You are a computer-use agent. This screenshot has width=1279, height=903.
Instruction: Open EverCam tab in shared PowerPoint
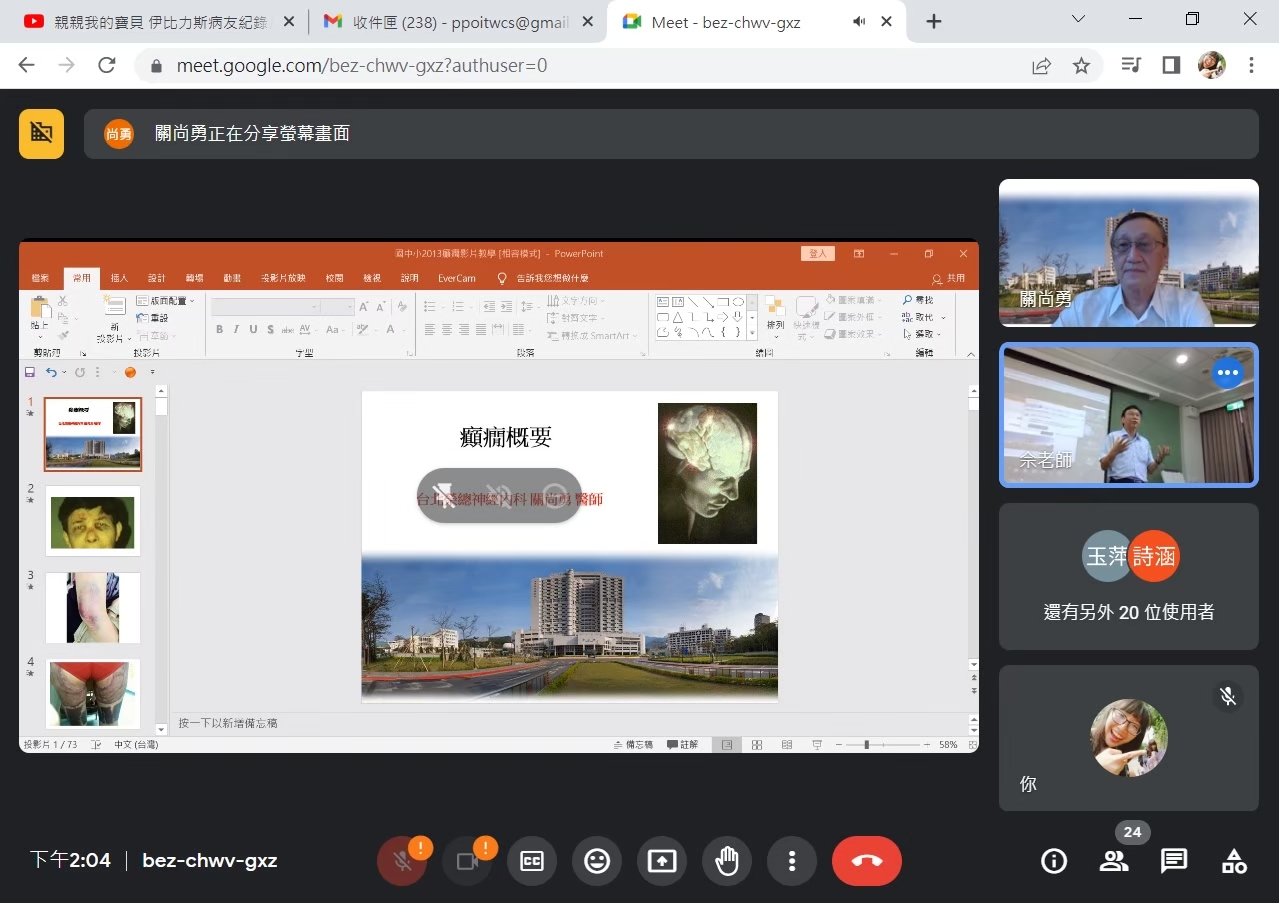click(x=457, y=278)
